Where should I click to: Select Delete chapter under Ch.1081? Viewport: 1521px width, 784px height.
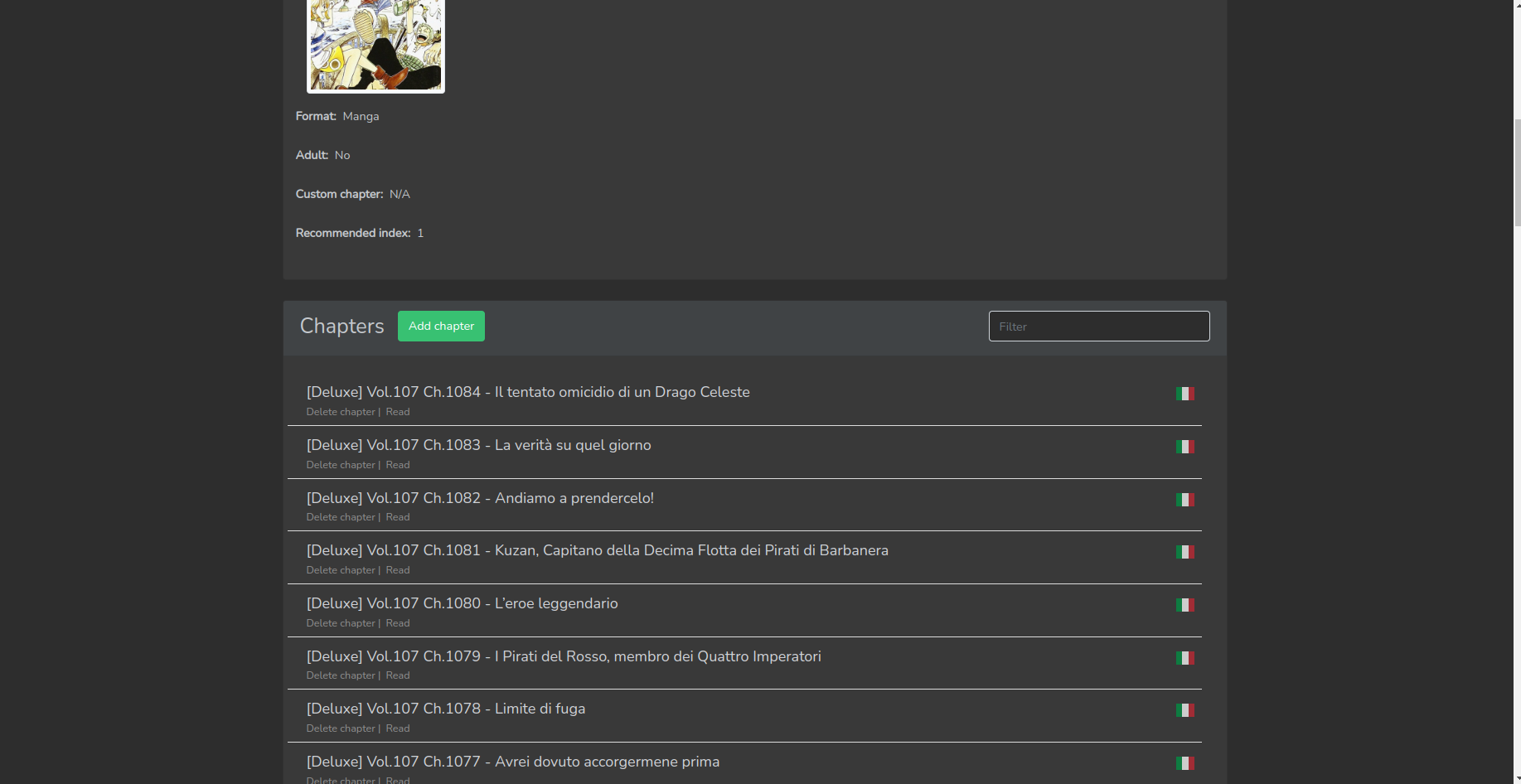coord(341,569)
